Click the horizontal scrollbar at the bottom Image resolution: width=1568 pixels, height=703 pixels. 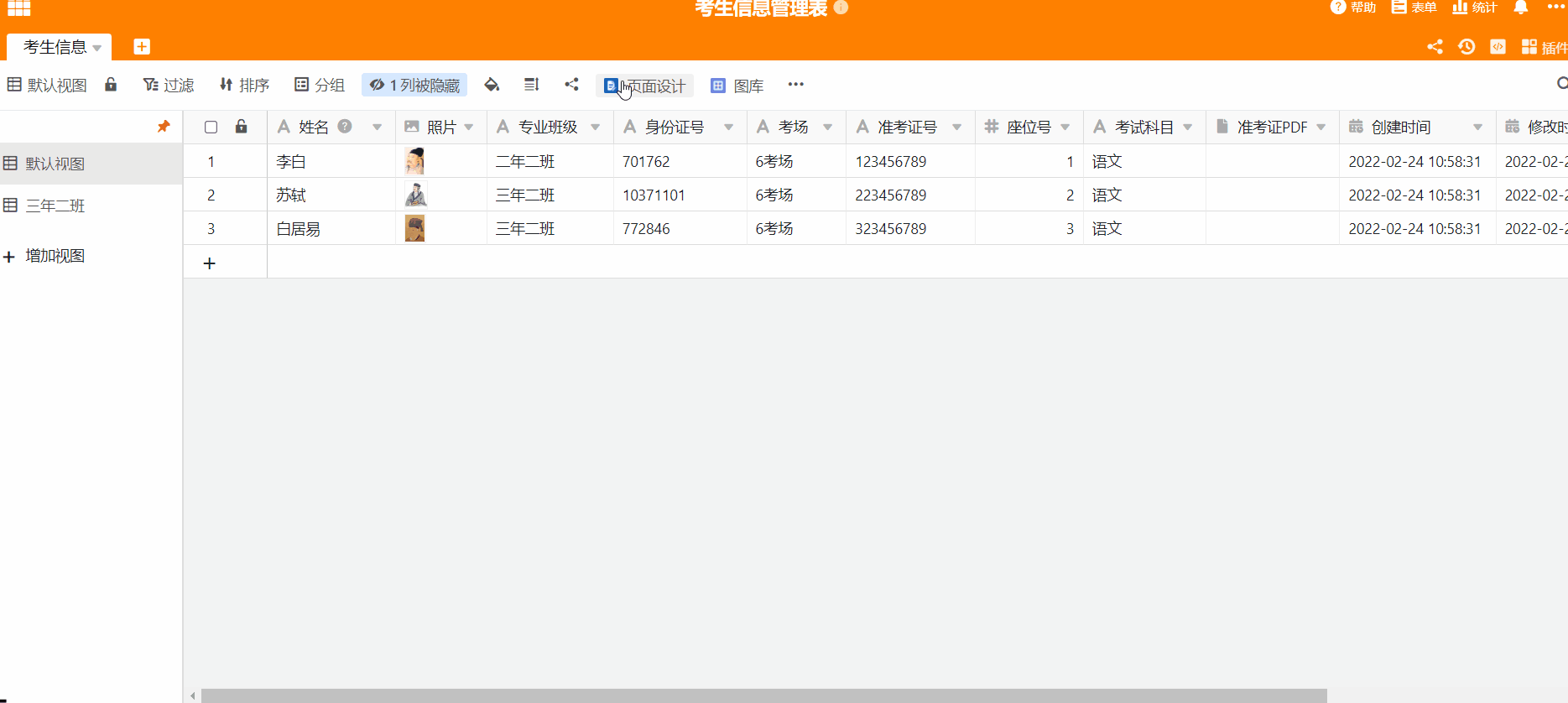(x=763, y=695)
